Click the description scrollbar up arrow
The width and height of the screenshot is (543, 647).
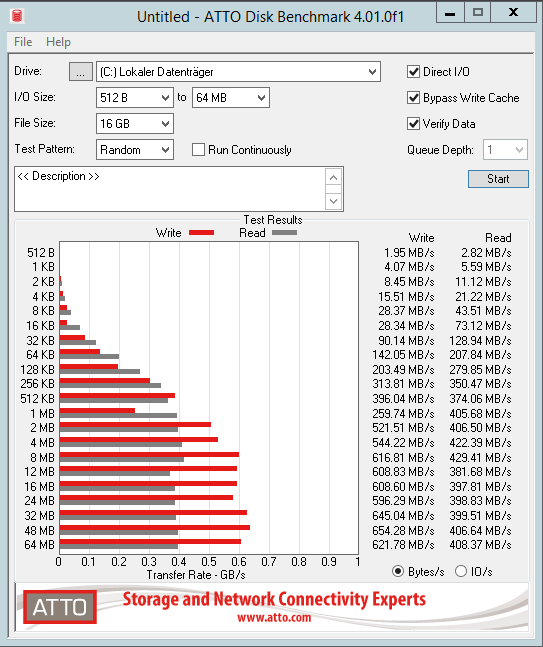point(333,178)
